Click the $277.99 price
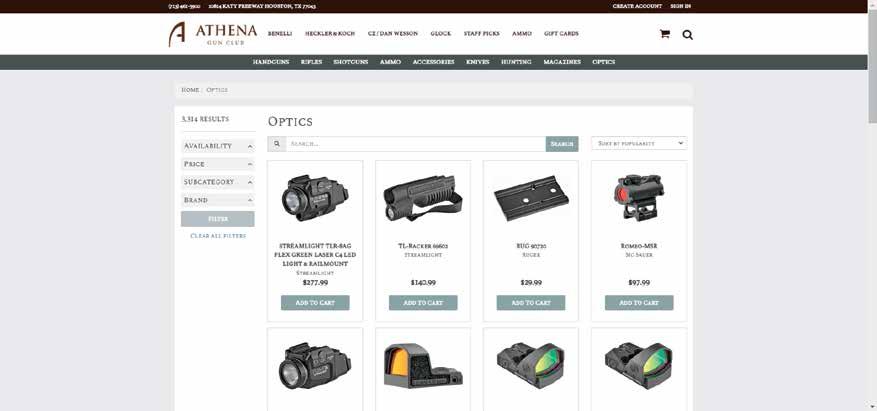877x411 pixels. click(x=315, y=283)
